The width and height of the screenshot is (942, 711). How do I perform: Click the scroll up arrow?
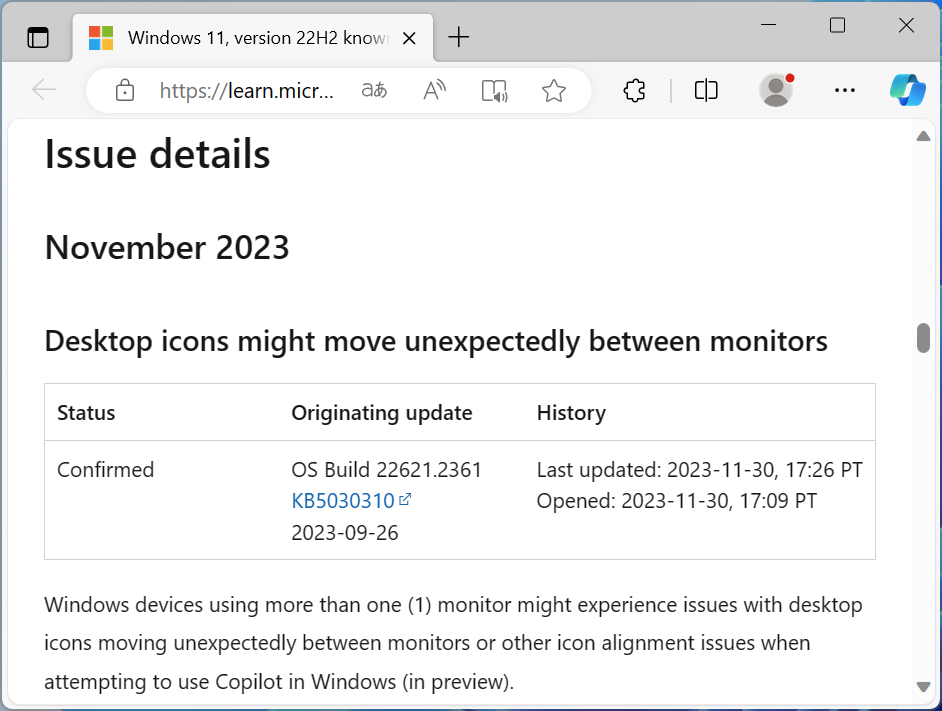point(924,136)
